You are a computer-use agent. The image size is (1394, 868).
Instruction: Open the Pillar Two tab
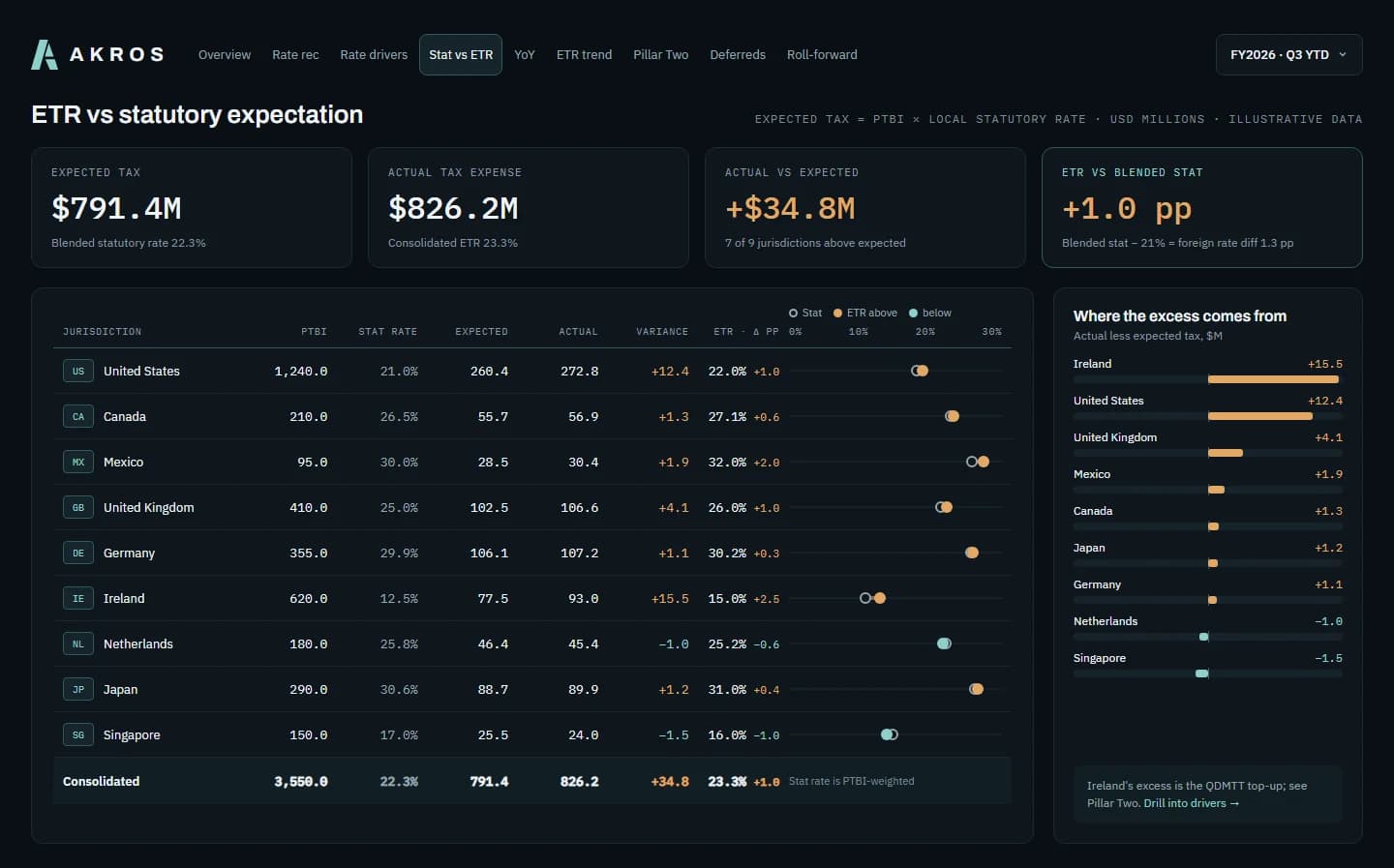point(661,54)
